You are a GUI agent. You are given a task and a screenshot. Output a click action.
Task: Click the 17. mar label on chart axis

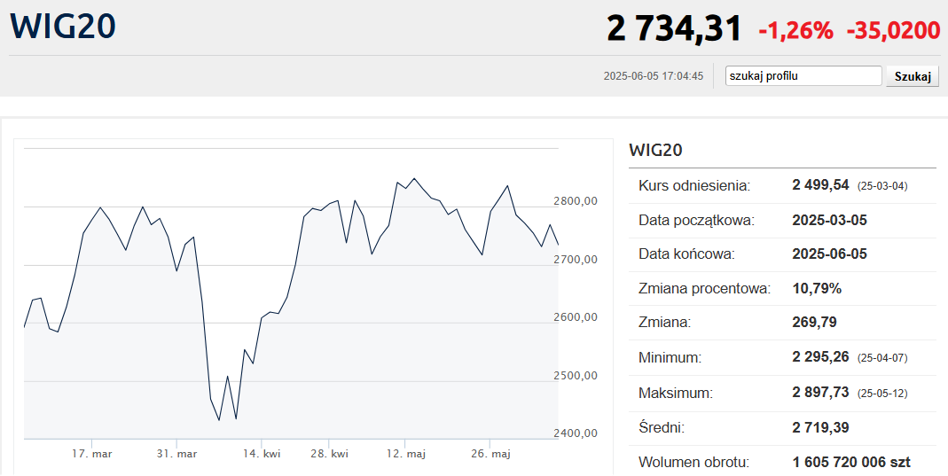(91, 453)
